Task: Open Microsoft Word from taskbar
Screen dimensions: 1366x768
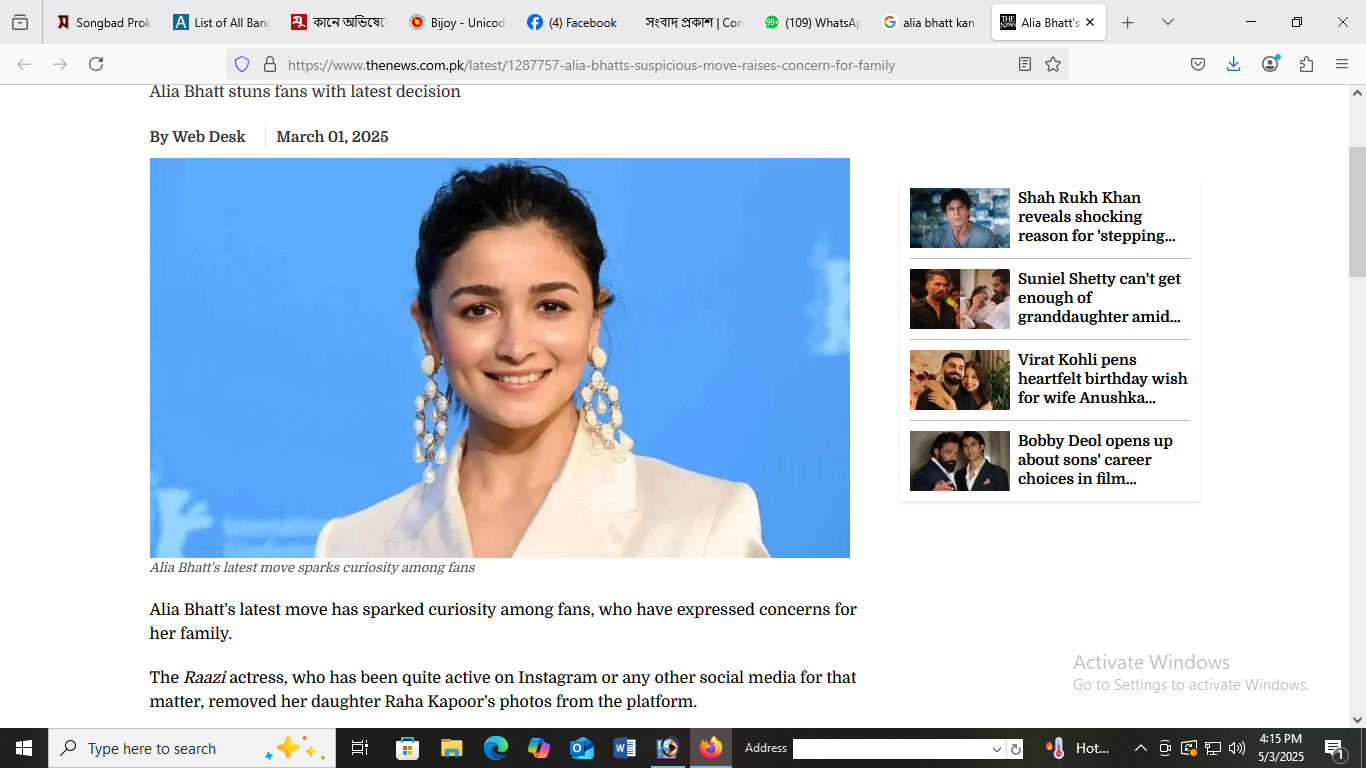Action: point(625,748)
